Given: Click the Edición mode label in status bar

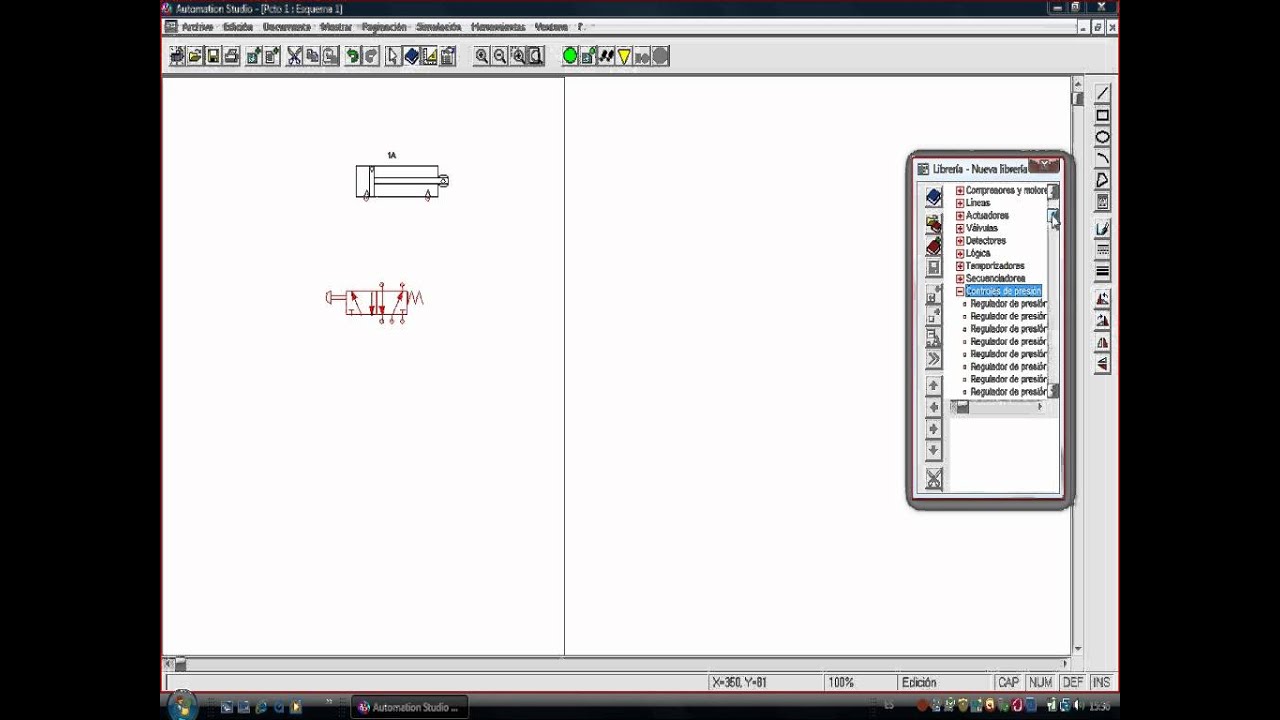Looking at the screenshot, I should (x=919, y=682).
